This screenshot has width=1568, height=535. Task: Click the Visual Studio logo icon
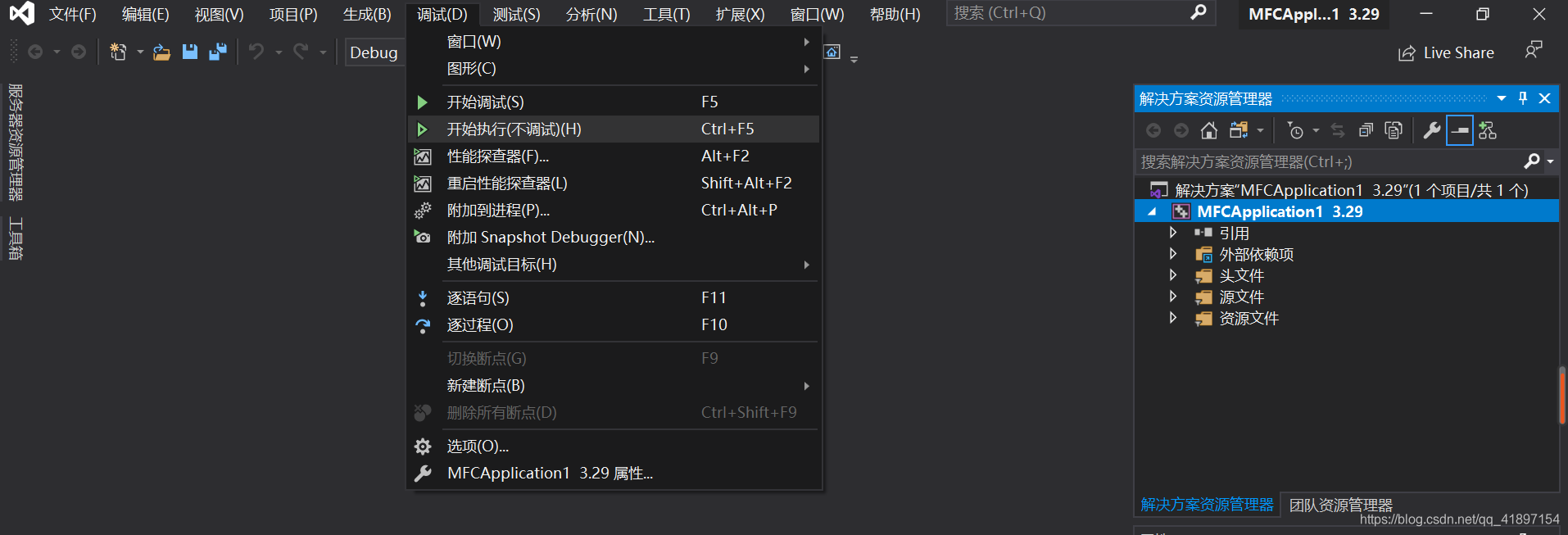(22, 13)
